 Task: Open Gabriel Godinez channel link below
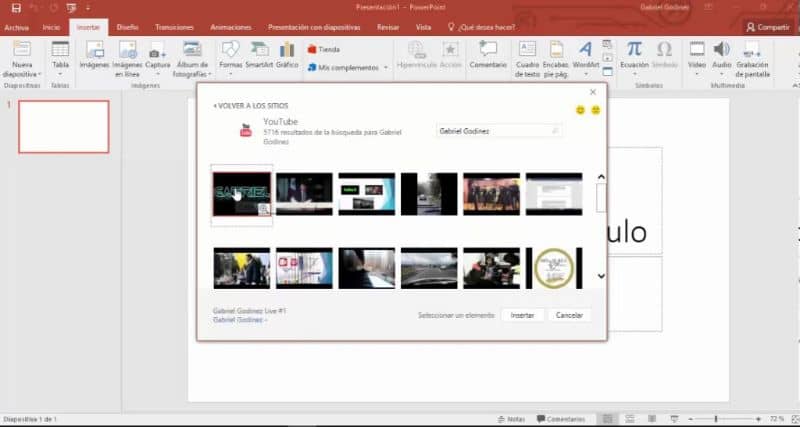pyautogui.click(x=240, y=320)
